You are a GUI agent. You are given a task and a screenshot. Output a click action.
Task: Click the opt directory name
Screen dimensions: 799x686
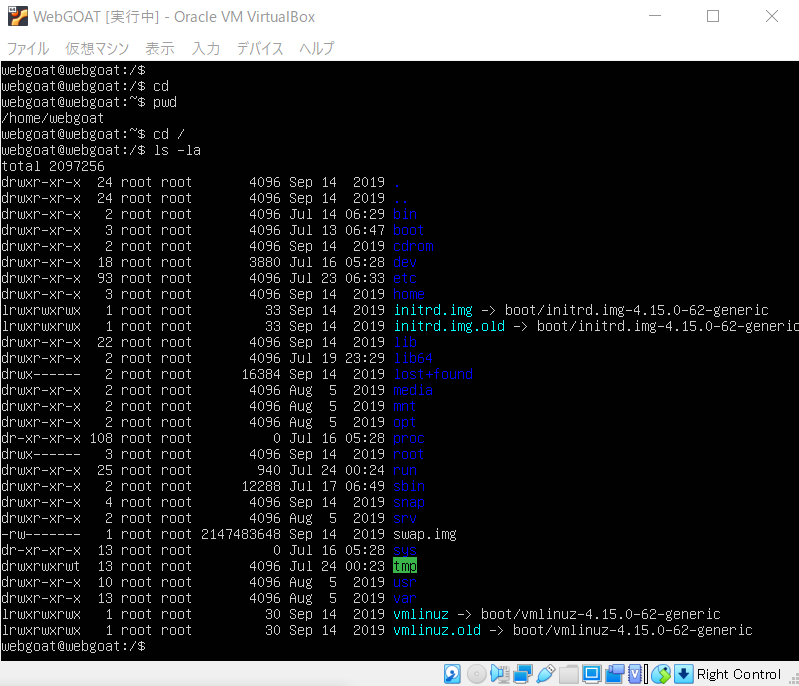point(405,423)
